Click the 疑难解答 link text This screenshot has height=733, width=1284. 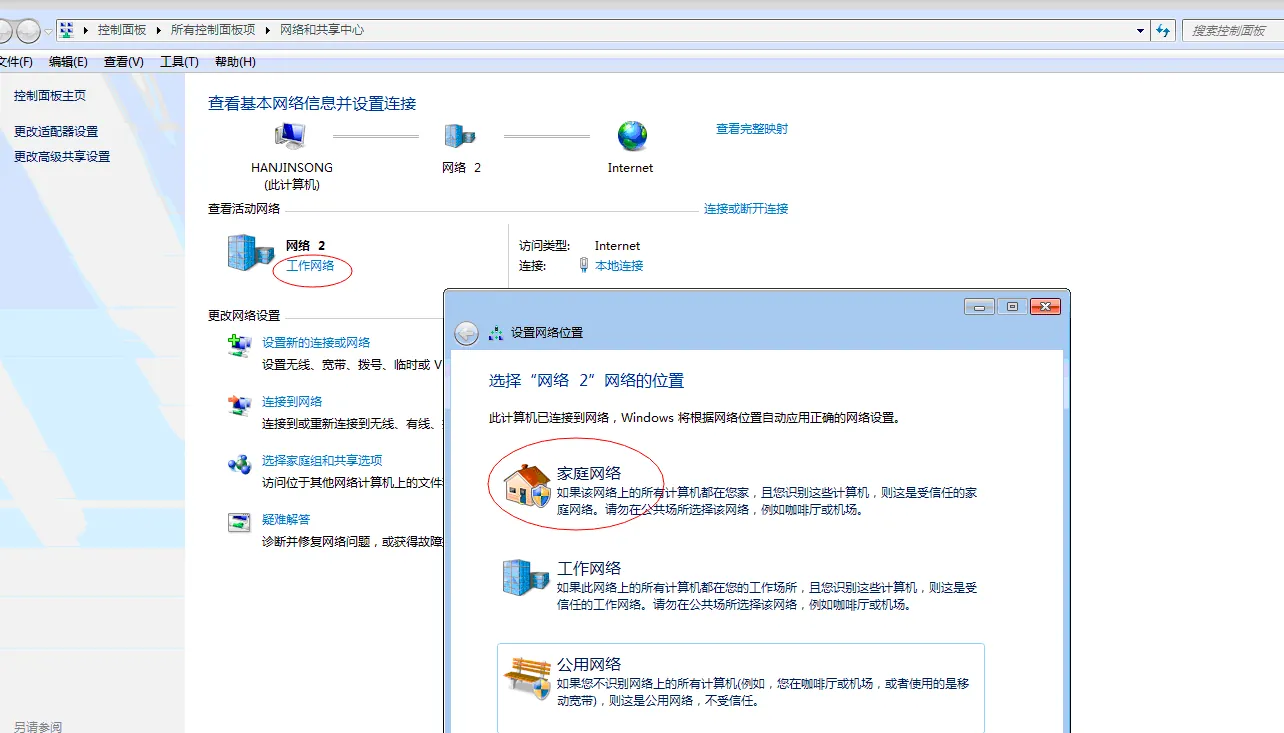coord(286,520)
